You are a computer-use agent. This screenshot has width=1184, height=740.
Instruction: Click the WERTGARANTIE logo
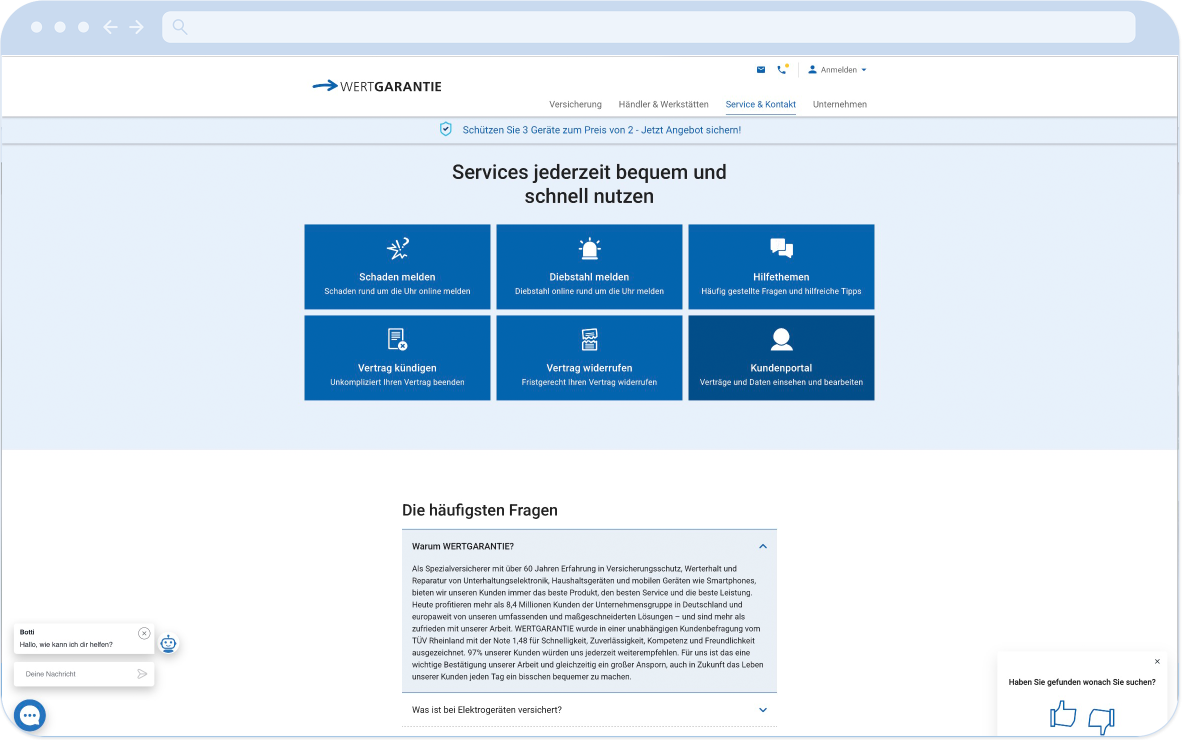pyautogui.click(x=377, y=86)
